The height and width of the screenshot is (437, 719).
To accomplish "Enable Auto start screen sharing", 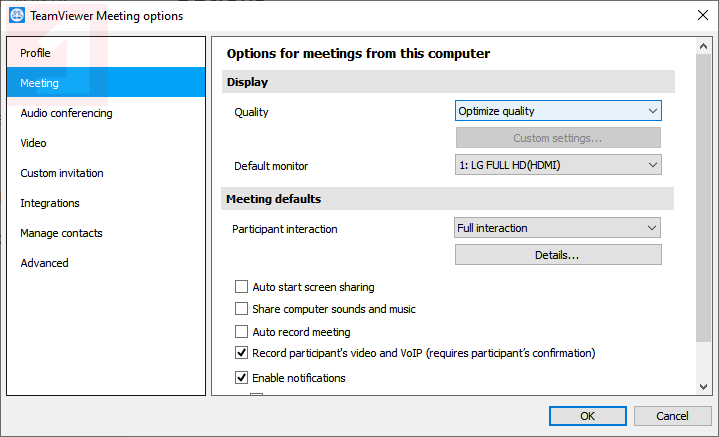I will 241,287.
